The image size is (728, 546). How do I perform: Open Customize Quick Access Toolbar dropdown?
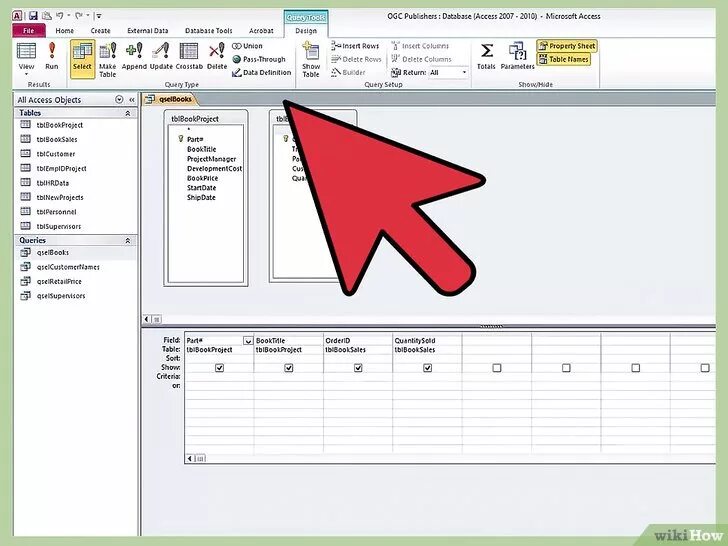coord(98,16)
